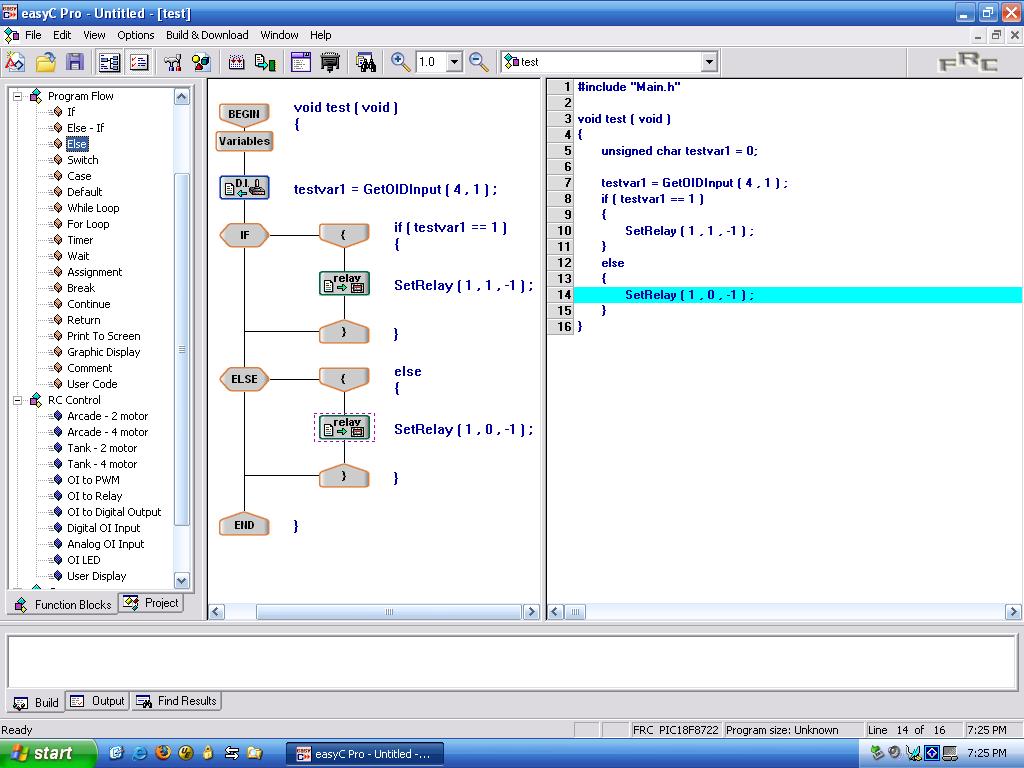Select the Assignment tree item
This screenshot has height=768, width=1024.
coord(95,272)
